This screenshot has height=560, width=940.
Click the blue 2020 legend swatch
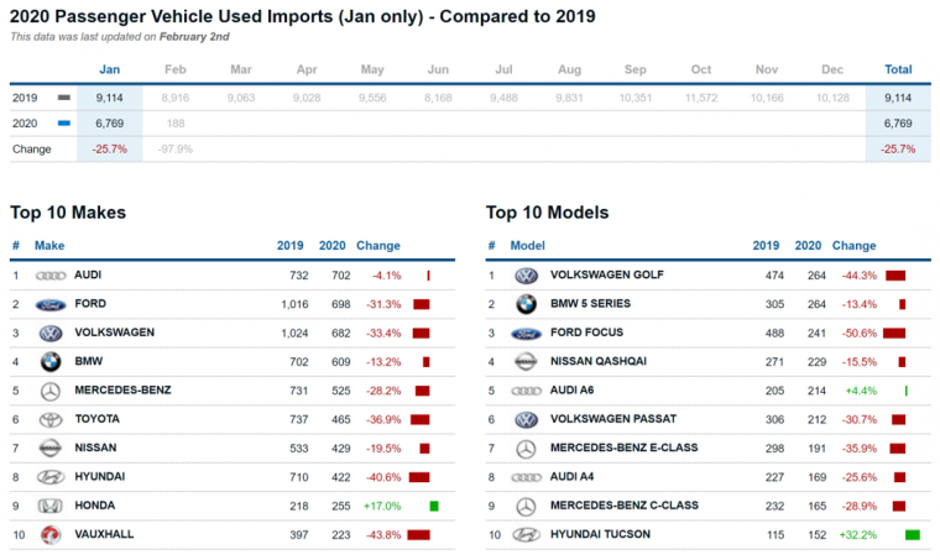(64, 124)
